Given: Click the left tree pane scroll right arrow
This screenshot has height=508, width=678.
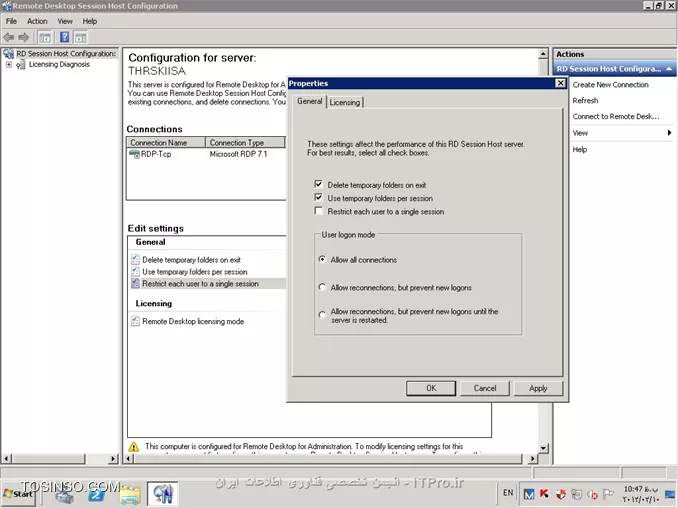Looking at the screenshot, I should [x=113, y=458].
